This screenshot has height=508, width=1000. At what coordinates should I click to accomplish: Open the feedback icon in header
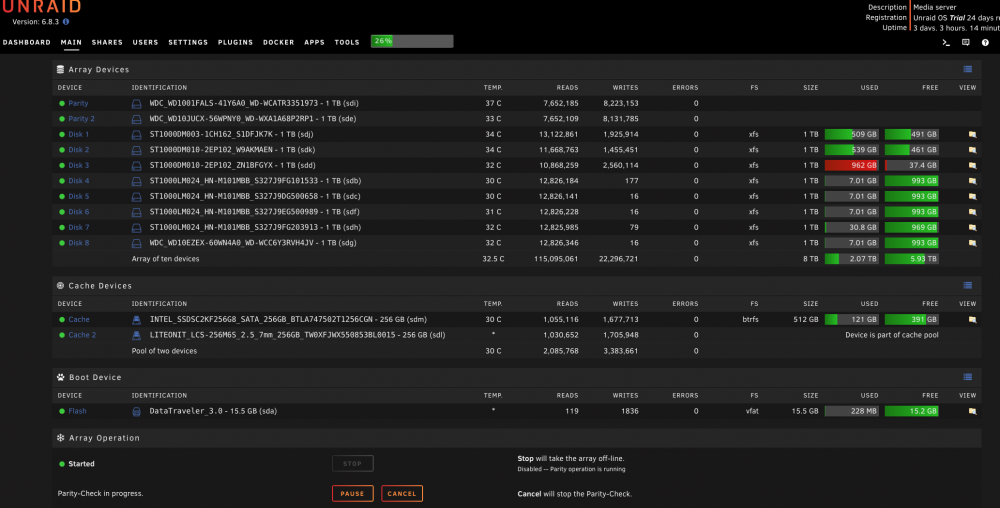click(x=966, y=43)
